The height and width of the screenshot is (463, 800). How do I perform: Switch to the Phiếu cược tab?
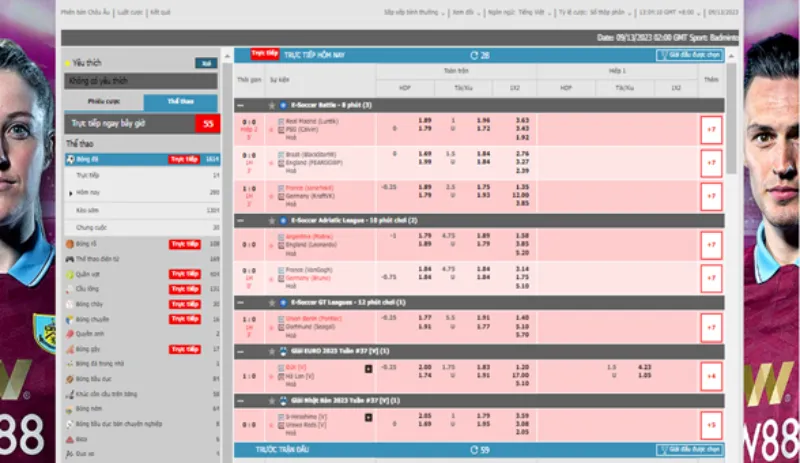[x=104, y=102]
